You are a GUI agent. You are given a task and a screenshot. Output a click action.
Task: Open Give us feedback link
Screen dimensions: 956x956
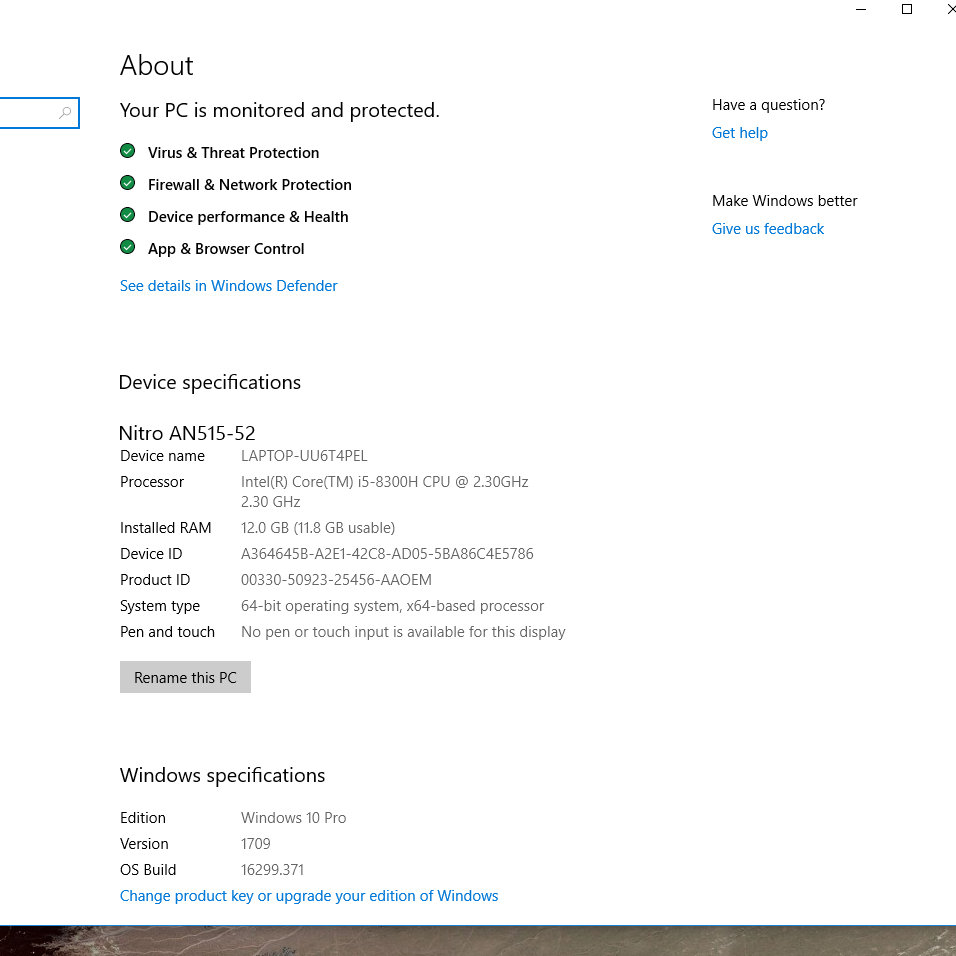768,229
